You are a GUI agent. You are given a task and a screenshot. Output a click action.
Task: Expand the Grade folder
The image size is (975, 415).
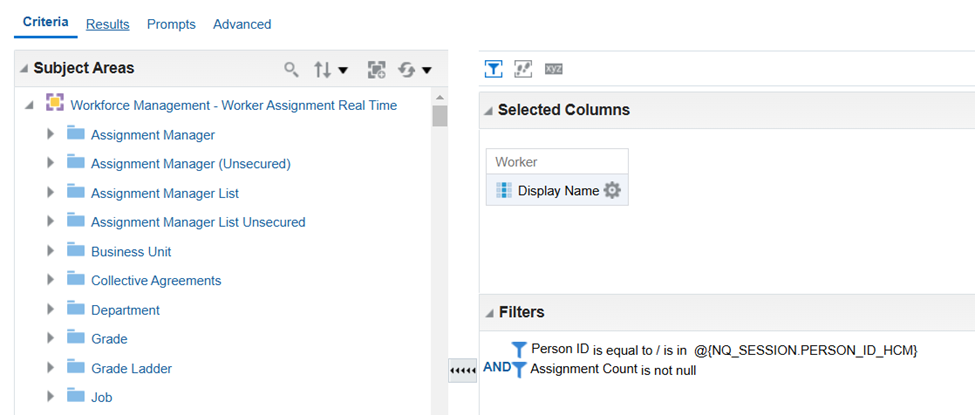tap(50, 338)
